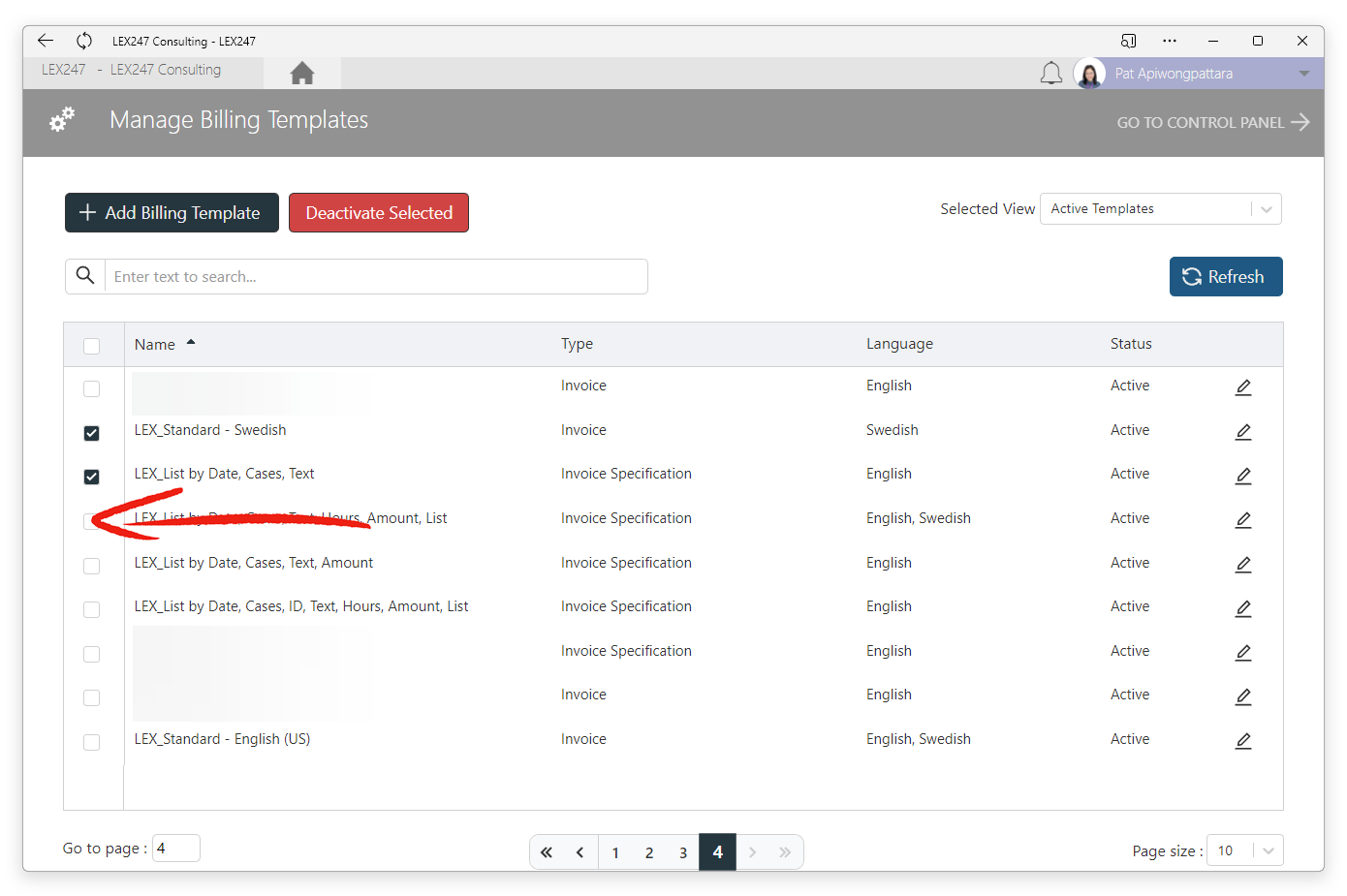The image size is (1347, 896).
Task: Click the magnifier search icon
Action: tap(85, 276)
